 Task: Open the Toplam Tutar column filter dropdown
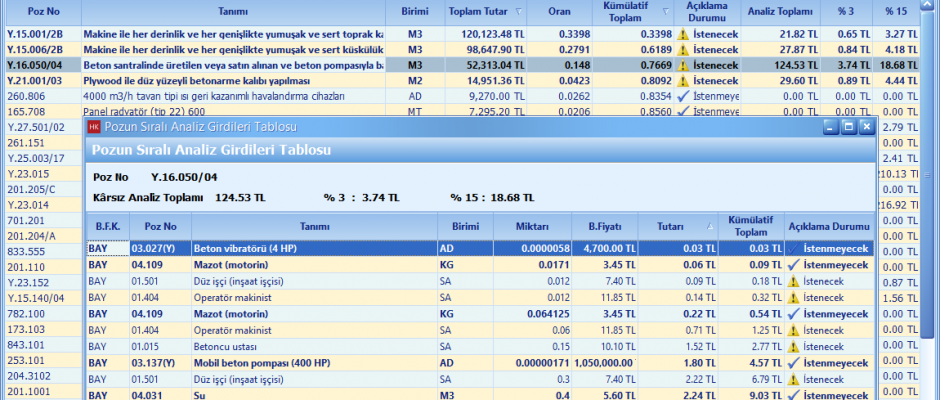517,12
